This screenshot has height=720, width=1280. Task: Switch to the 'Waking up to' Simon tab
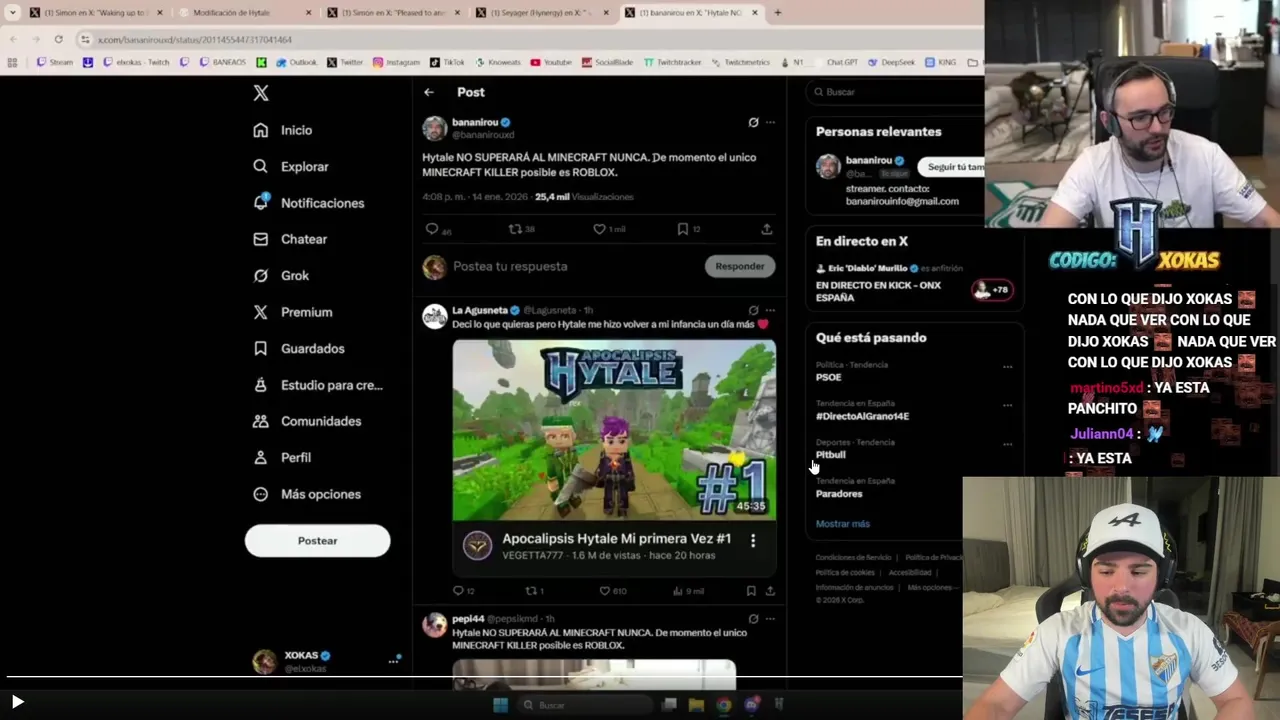[x=95, y=13]
